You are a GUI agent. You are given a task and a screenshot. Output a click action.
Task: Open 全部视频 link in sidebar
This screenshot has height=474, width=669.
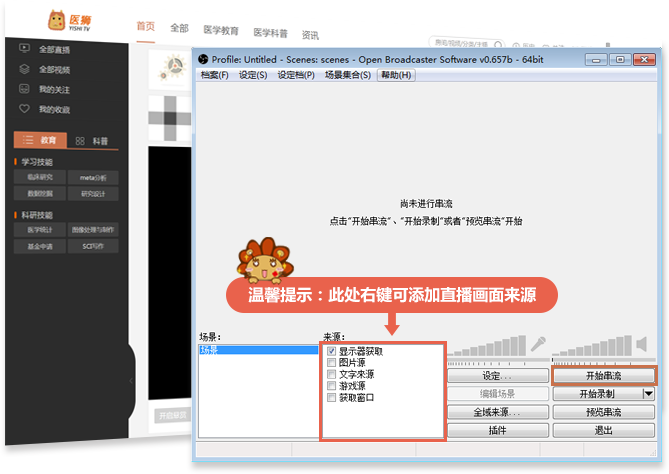(54, 70)
